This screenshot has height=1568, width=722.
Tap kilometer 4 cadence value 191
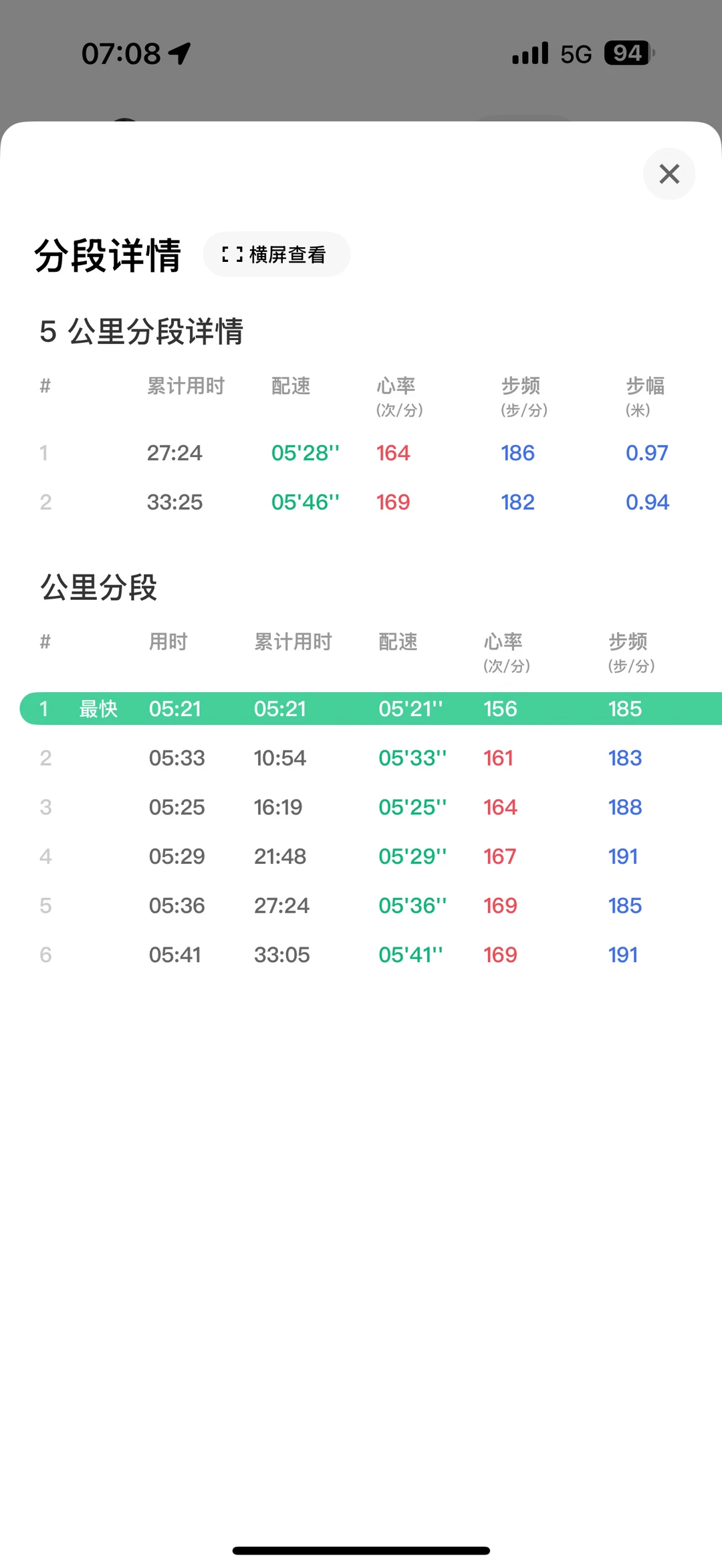pyautogui.click(x=623, y=856)
